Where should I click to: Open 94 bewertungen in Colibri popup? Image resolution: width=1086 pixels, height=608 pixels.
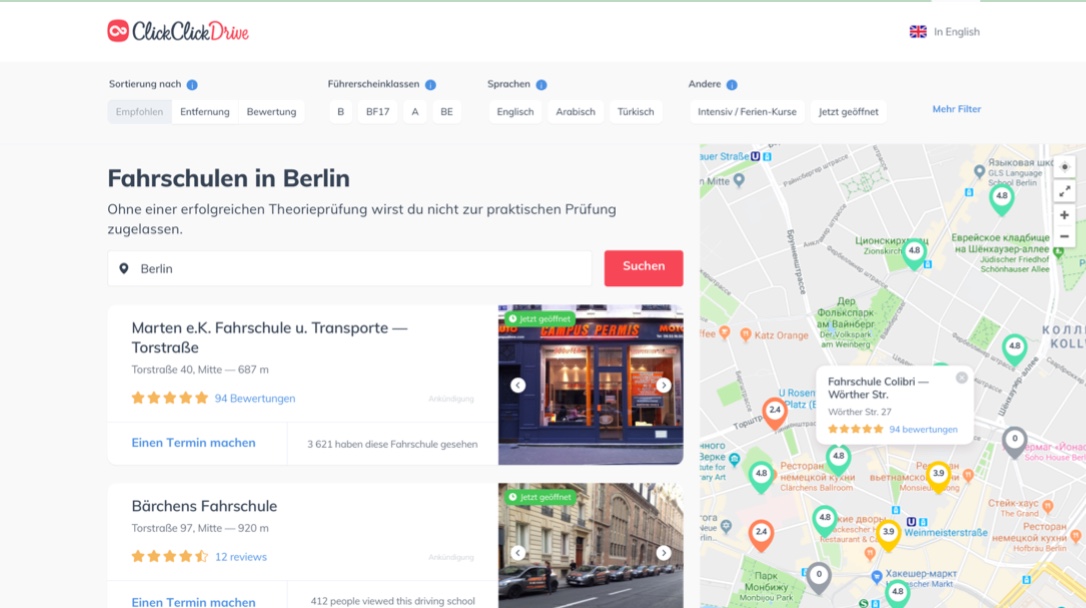[x=923, y=429]
